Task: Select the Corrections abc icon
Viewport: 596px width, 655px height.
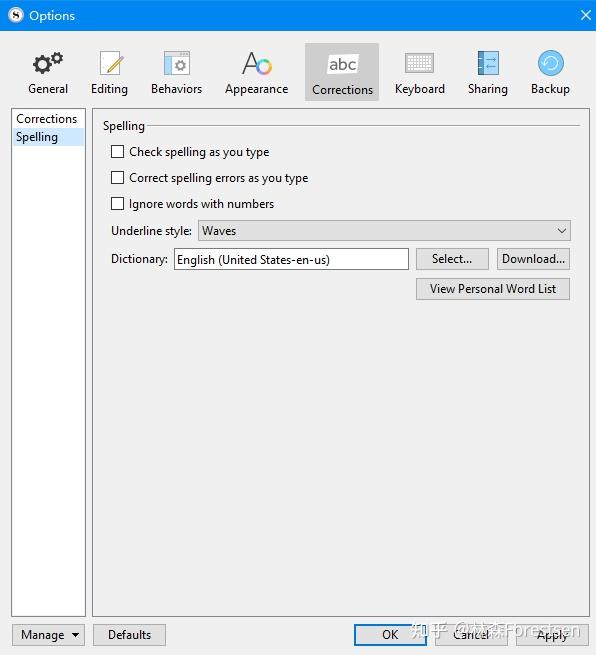Action: click(342, 64)
